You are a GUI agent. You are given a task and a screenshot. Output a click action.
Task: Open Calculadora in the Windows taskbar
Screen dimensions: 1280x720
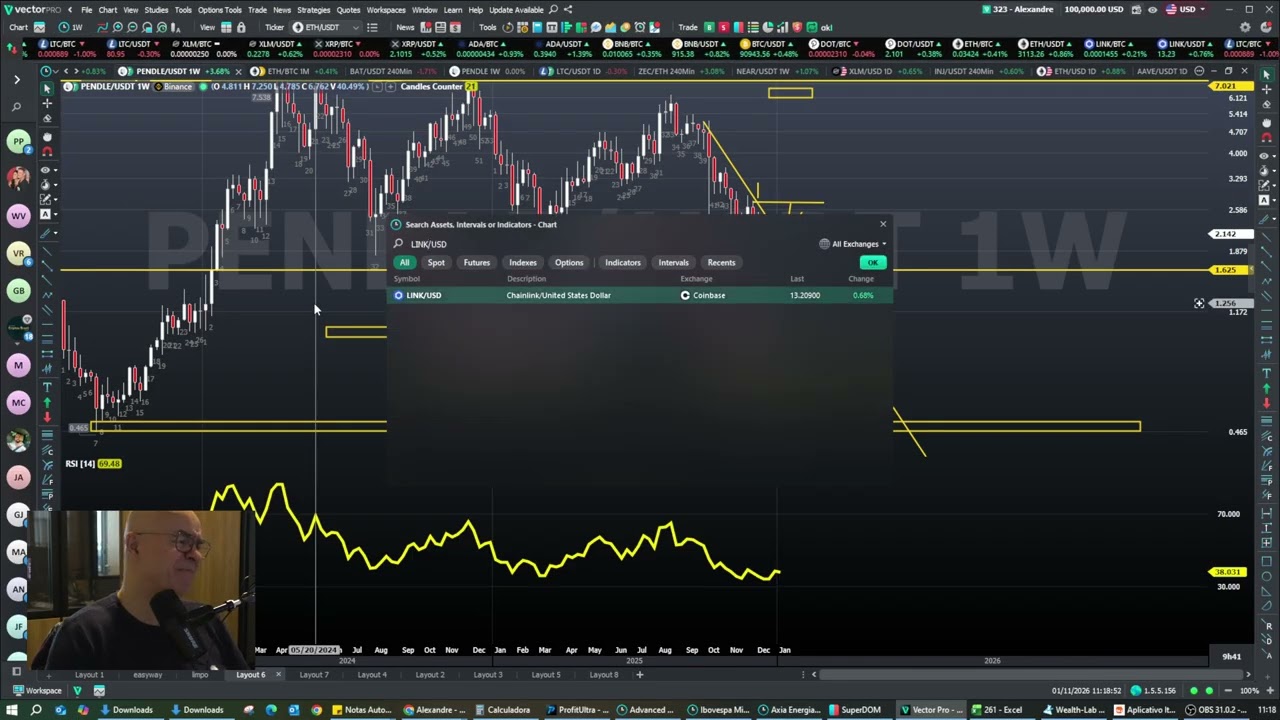click(502, 710)
